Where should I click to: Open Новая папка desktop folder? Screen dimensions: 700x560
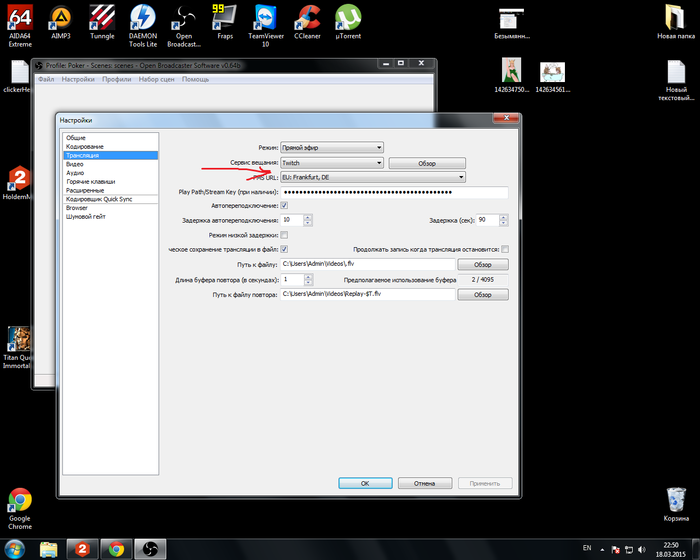676,22
